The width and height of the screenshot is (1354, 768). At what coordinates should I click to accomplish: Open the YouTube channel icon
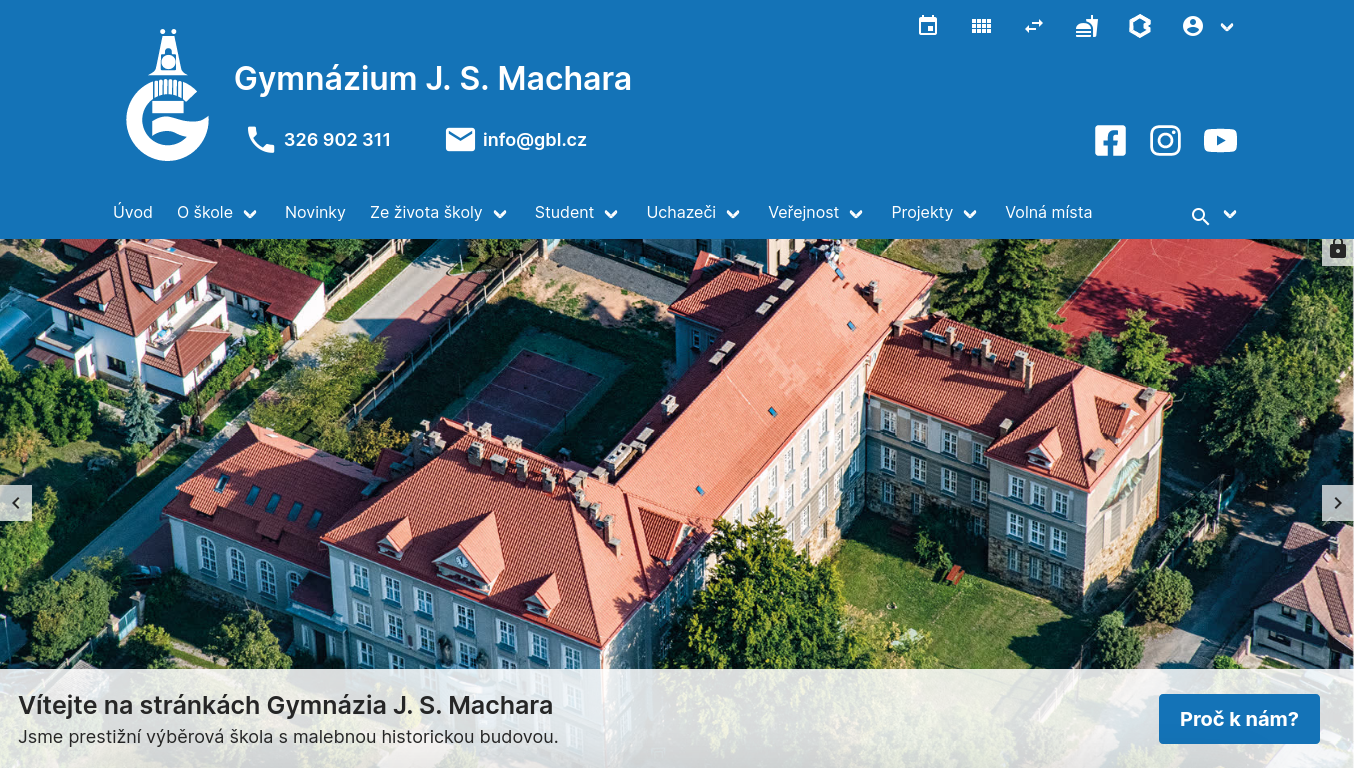click(1220, 140)
